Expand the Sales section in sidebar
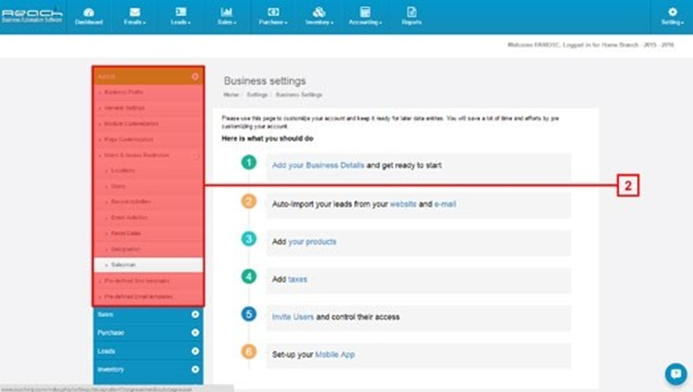This screenshot has width=693, height=392. pos(148,314)
